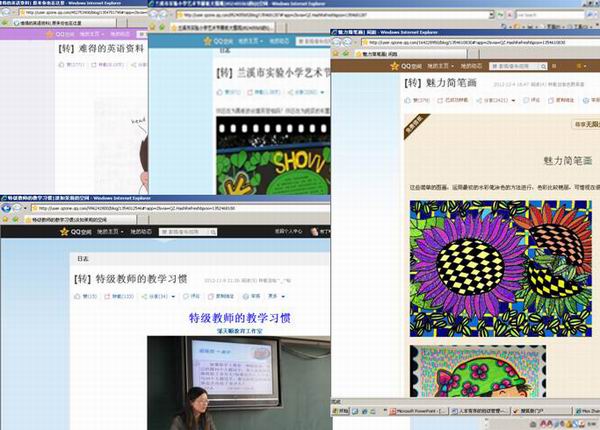Click classroom photo in 特级教师 page

[239, 383]
